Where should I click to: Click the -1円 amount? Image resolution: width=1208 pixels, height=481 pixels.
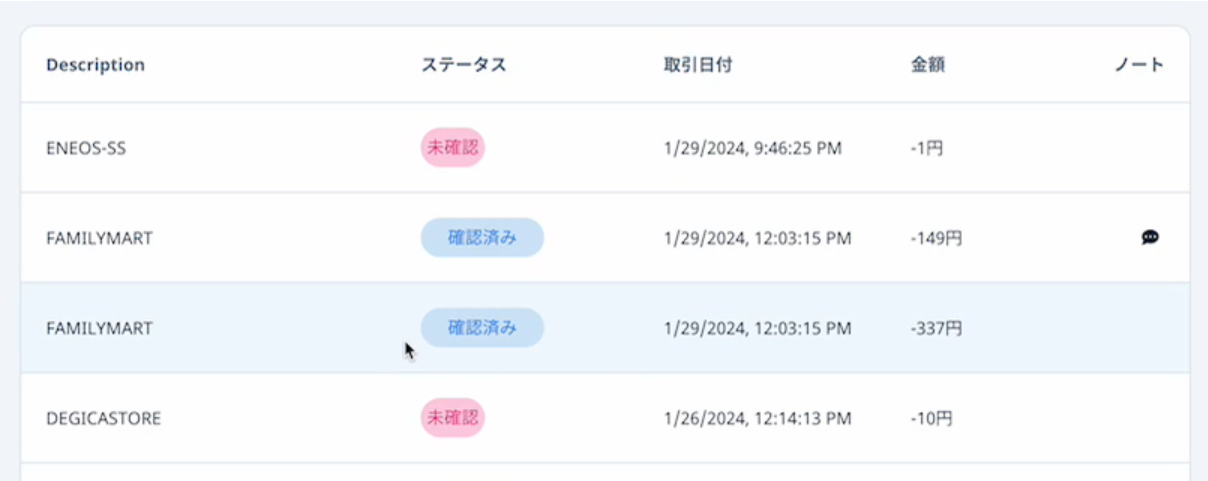[926, 148]
